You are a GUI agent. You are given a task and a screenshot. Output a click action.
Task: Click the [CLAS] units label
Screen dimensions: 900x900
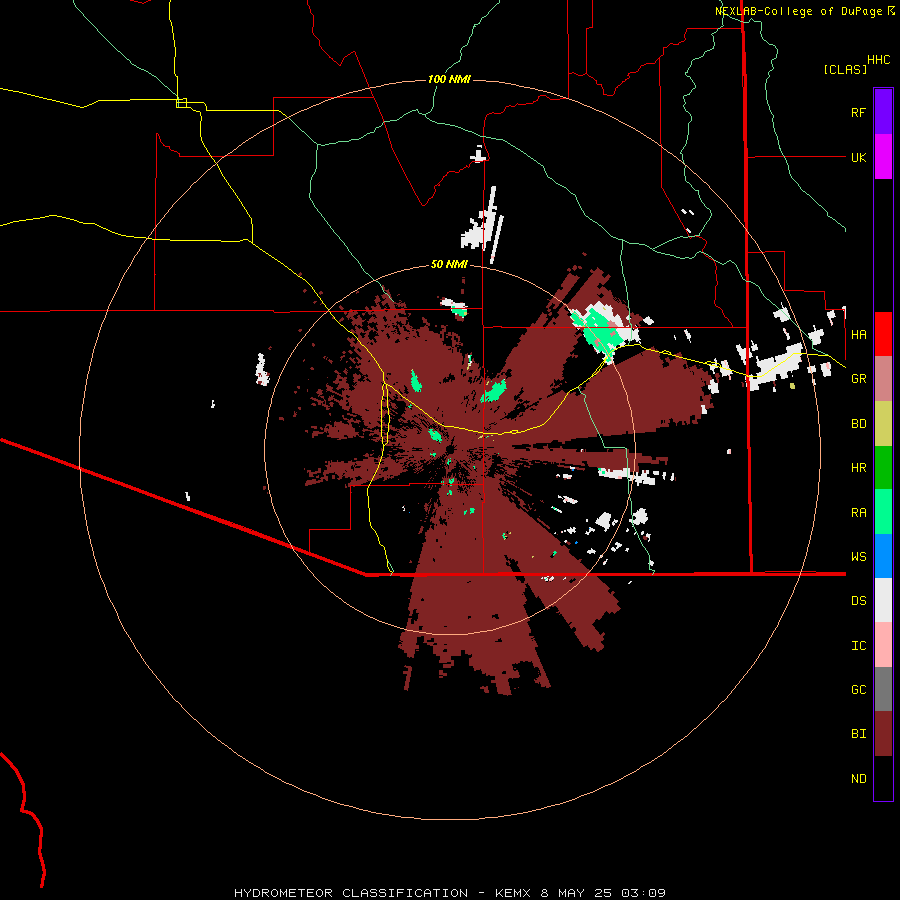pos(845,69)
